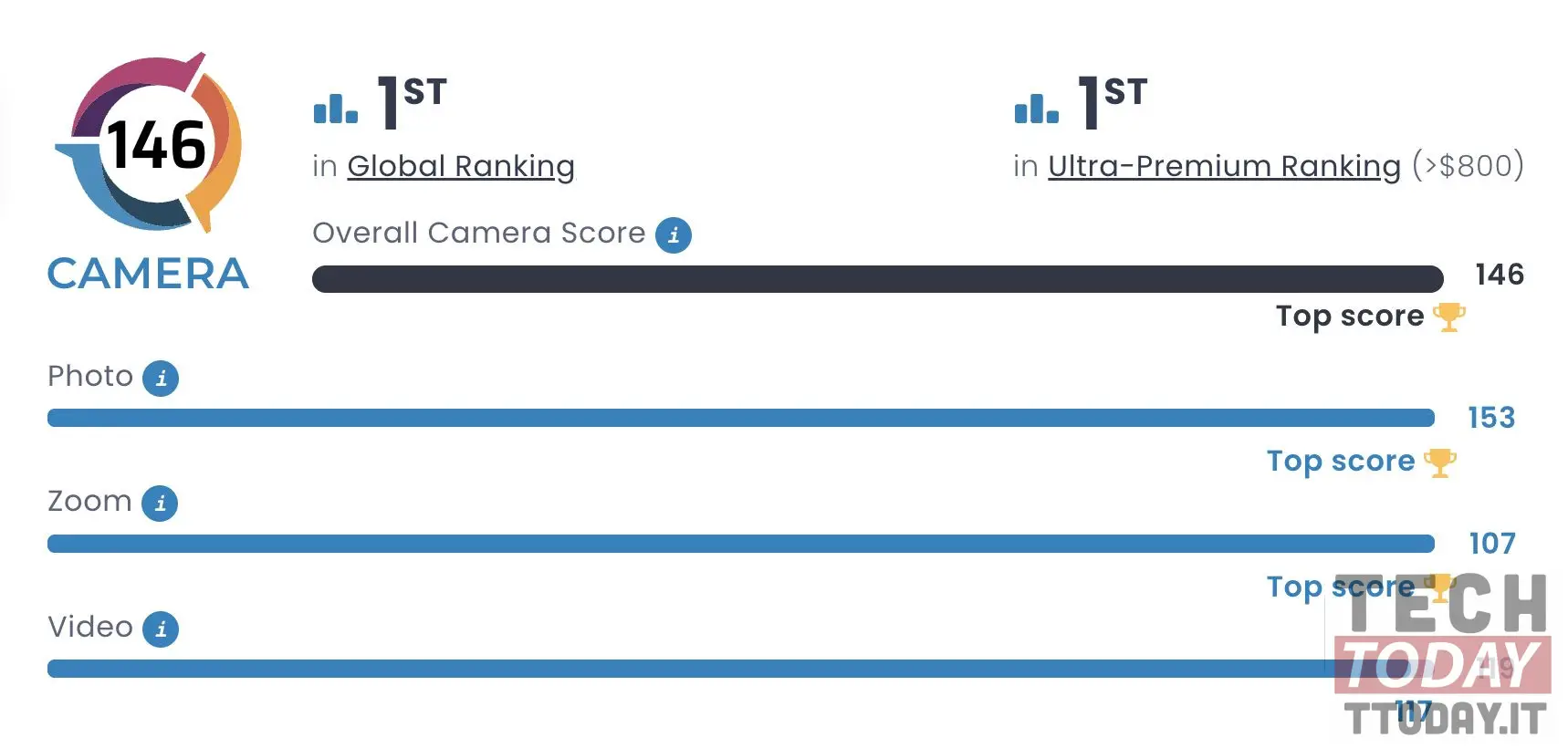Click the 153 Photo score value
The height and width of the screenshot is (748, 1568).
(x=1491, y=418)
